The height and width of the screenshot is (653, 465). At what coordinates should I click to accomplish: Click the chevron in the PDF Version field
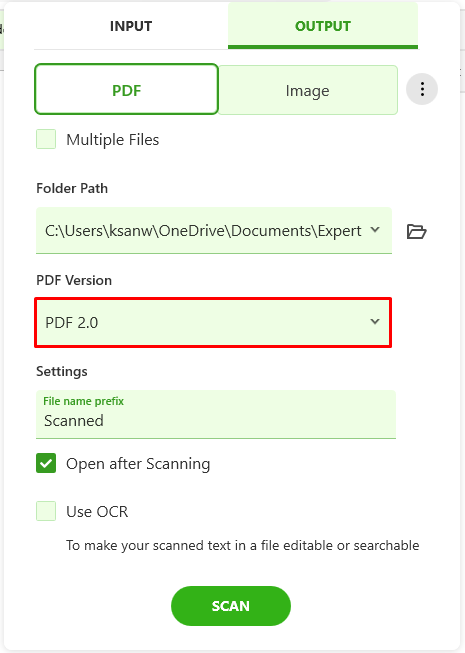tap(375, 322)
